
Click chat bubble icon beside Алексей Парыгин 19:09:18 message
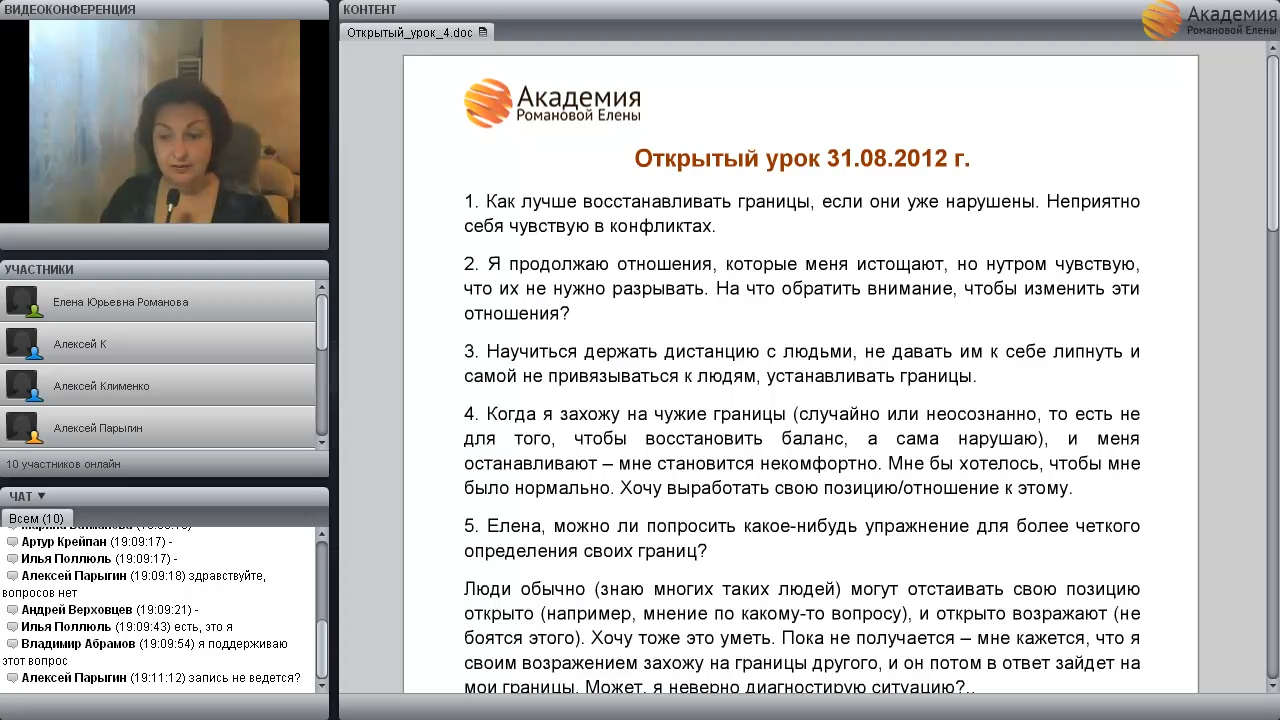pyautogui.click(x=12, y=576)
